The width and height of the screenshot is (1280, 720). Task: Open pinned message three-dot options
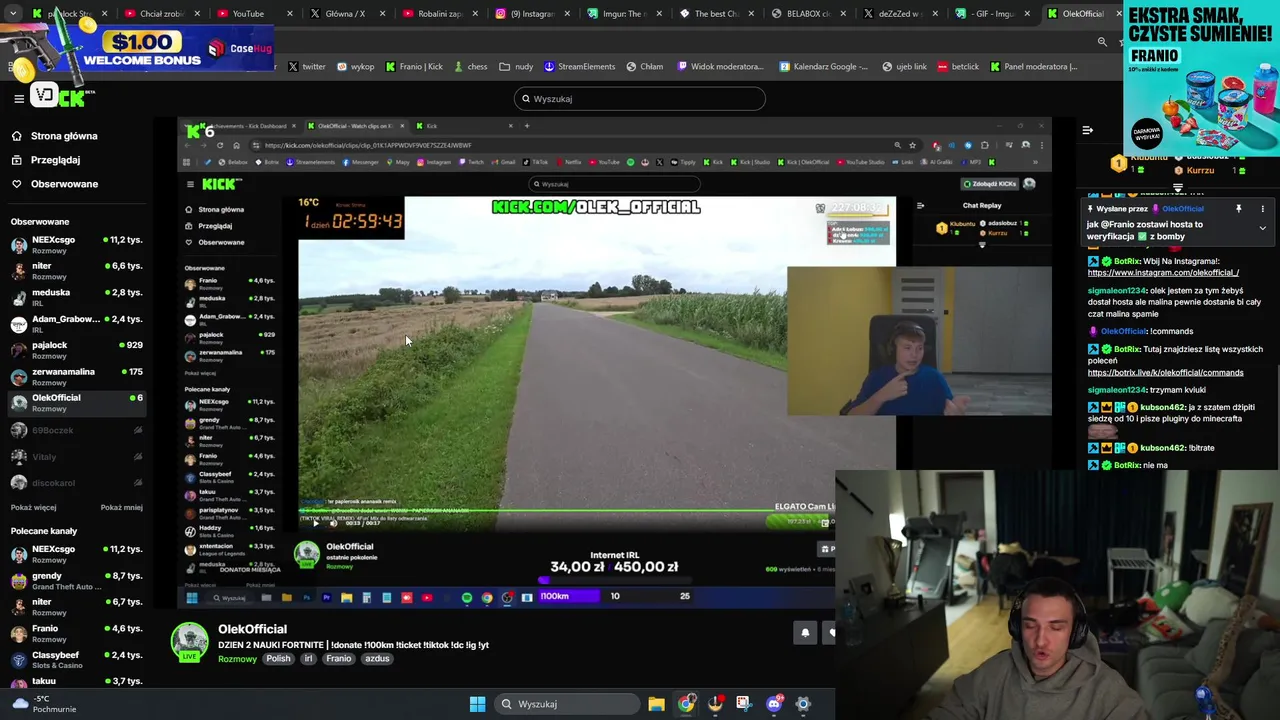1262,209
